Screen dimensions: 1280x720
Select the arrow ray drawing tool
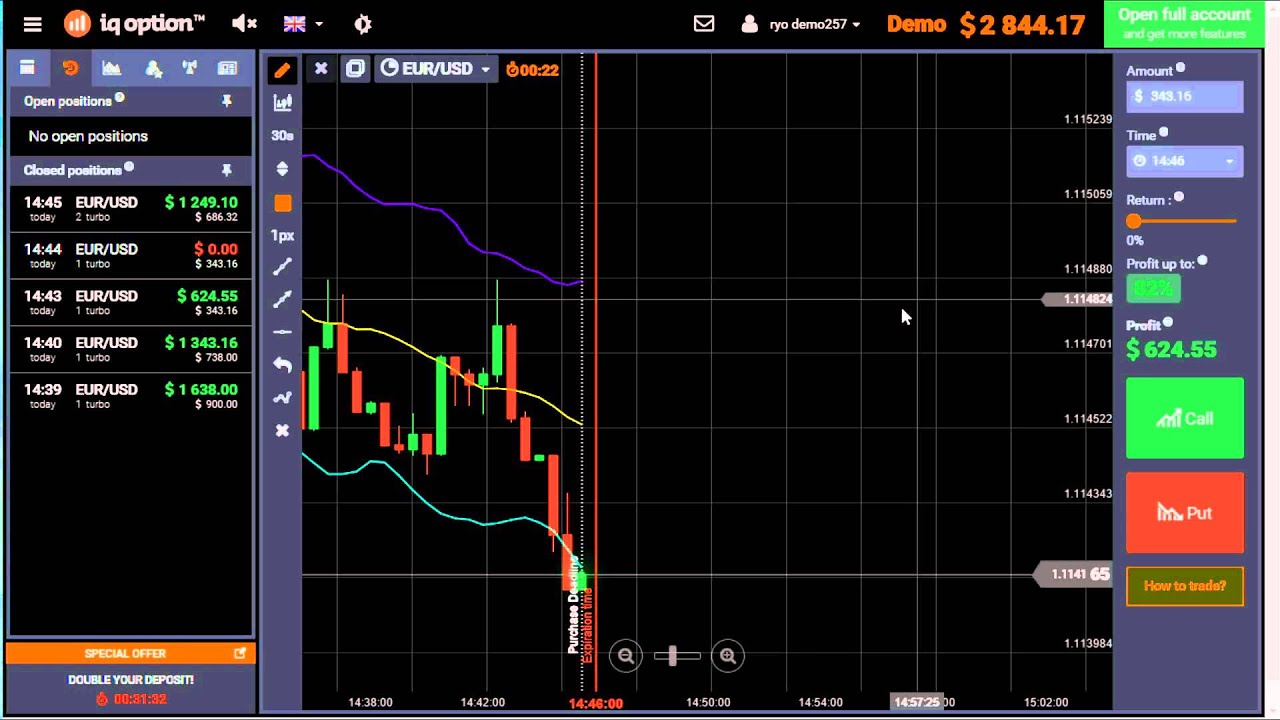(x=282, y=299)
